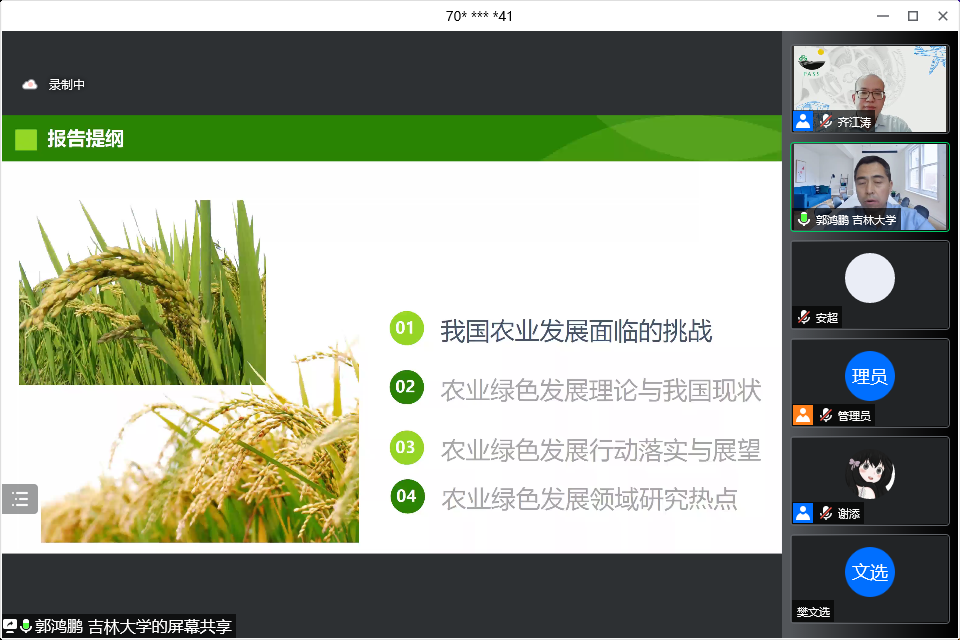The height and width of the screenshot is (640, 960).
Task: Select agenda item 我国农业发展面临的挑战
Action: (576, 331)
